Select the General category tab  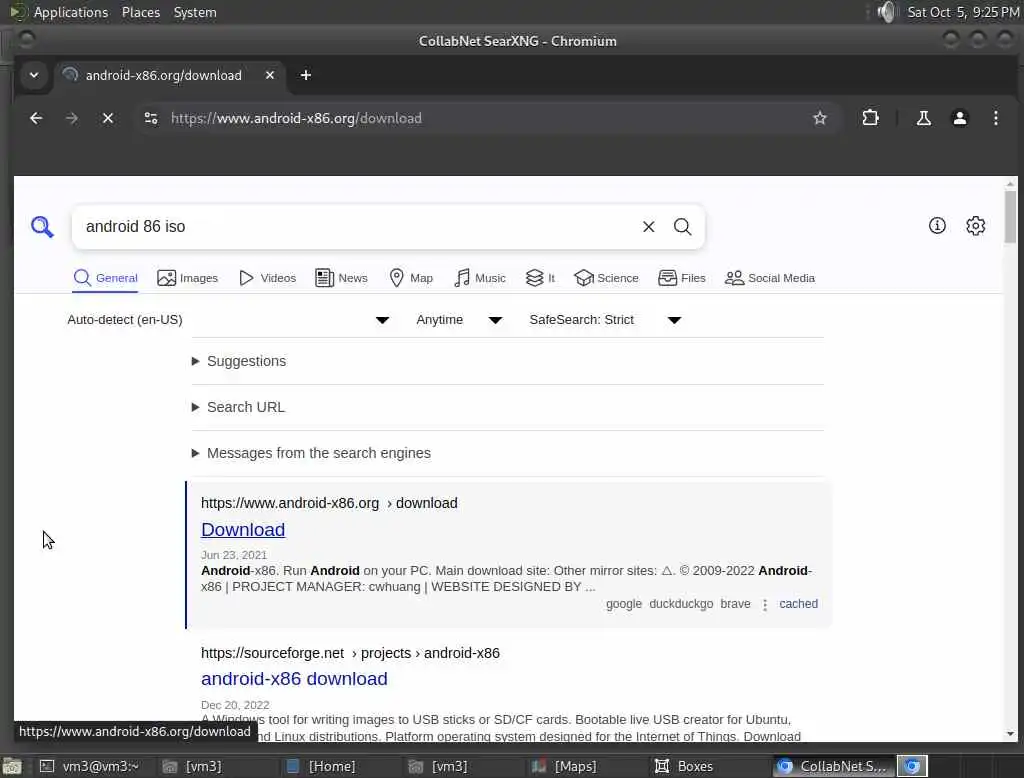click(x=105, y=278)
